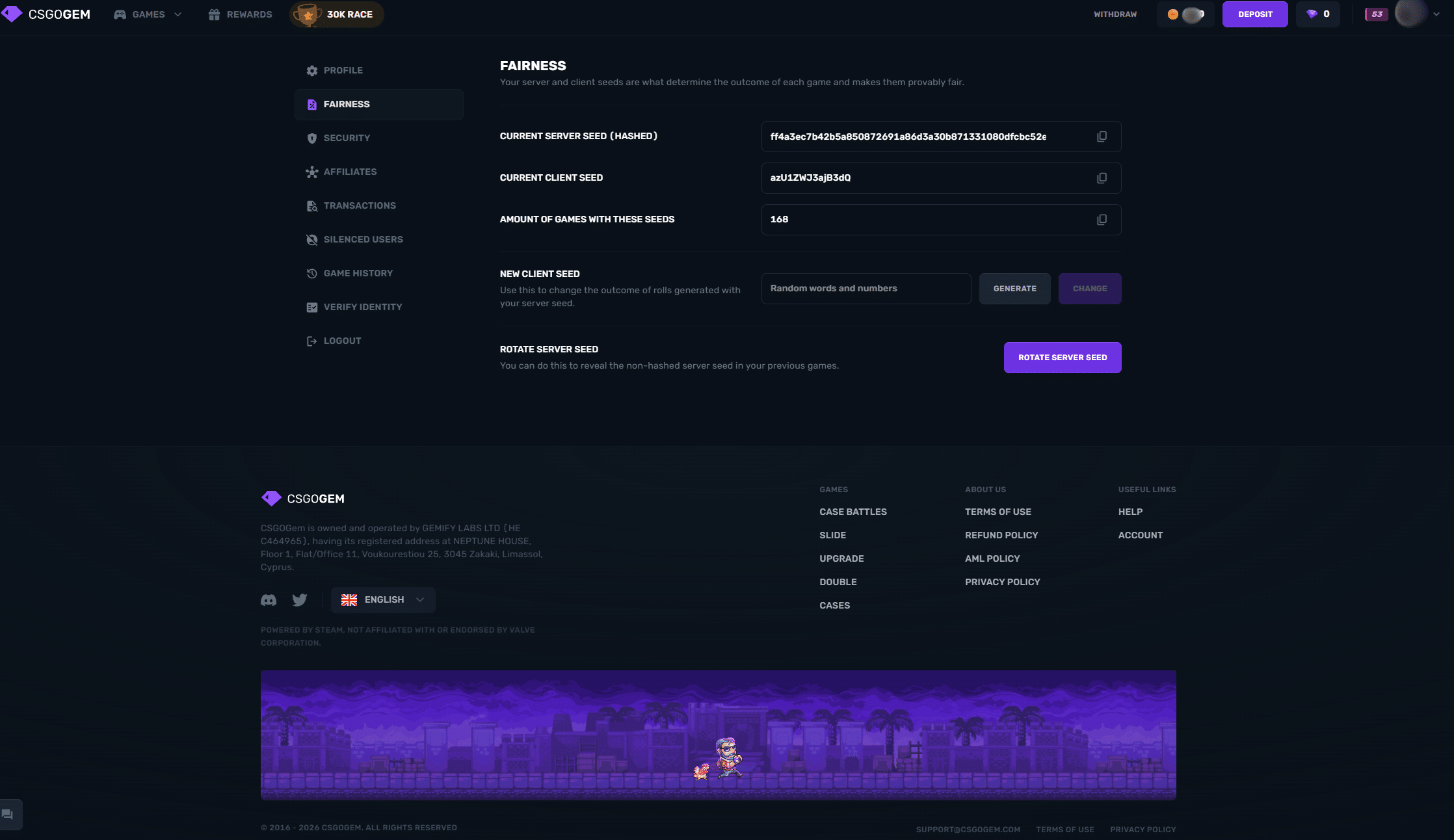Open the chat bubble icon

8,815
